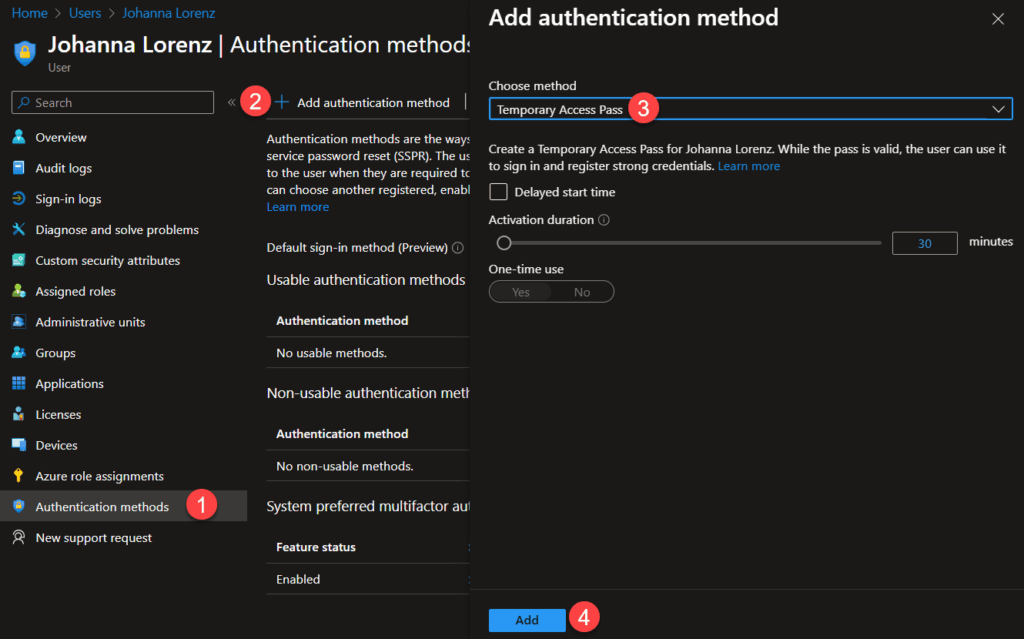This screenshot has height=639, width=1024.
Task: Open the Choose method dropdown
Action: 750,109
